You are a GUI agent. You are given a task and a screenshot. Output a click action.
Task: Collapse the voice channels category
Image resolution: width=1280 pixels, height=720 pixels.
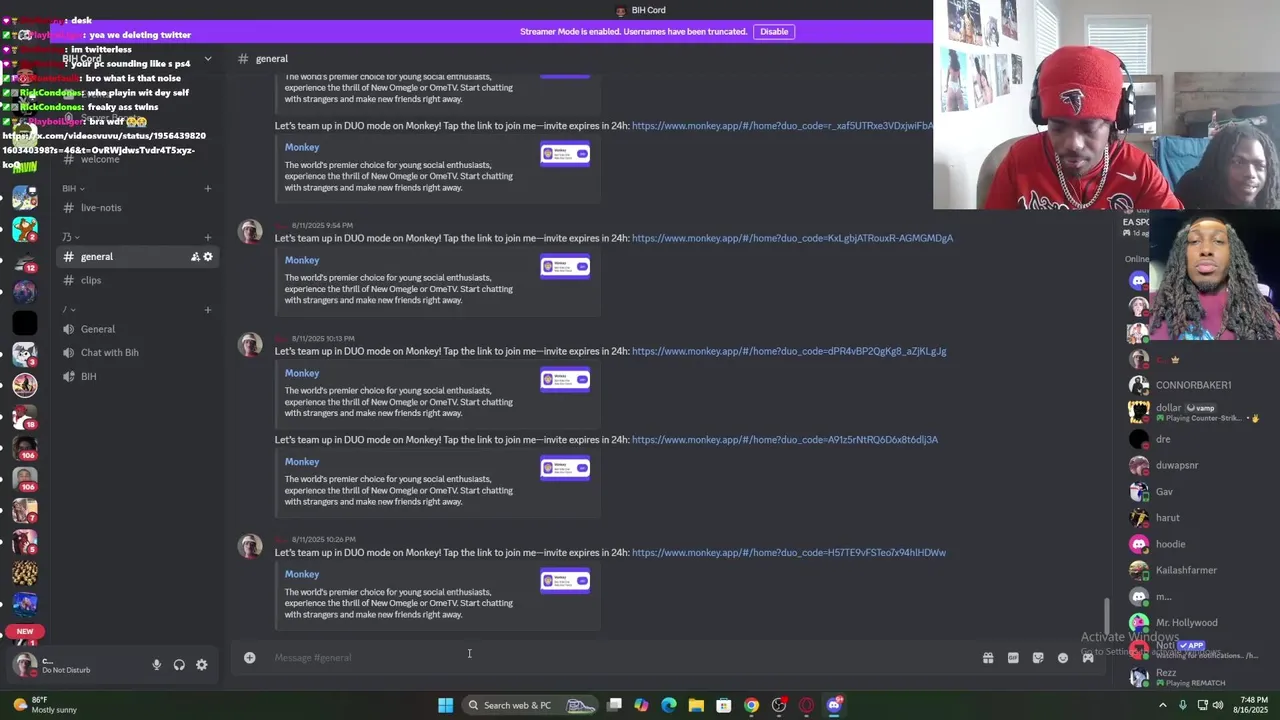coord(68,310)
